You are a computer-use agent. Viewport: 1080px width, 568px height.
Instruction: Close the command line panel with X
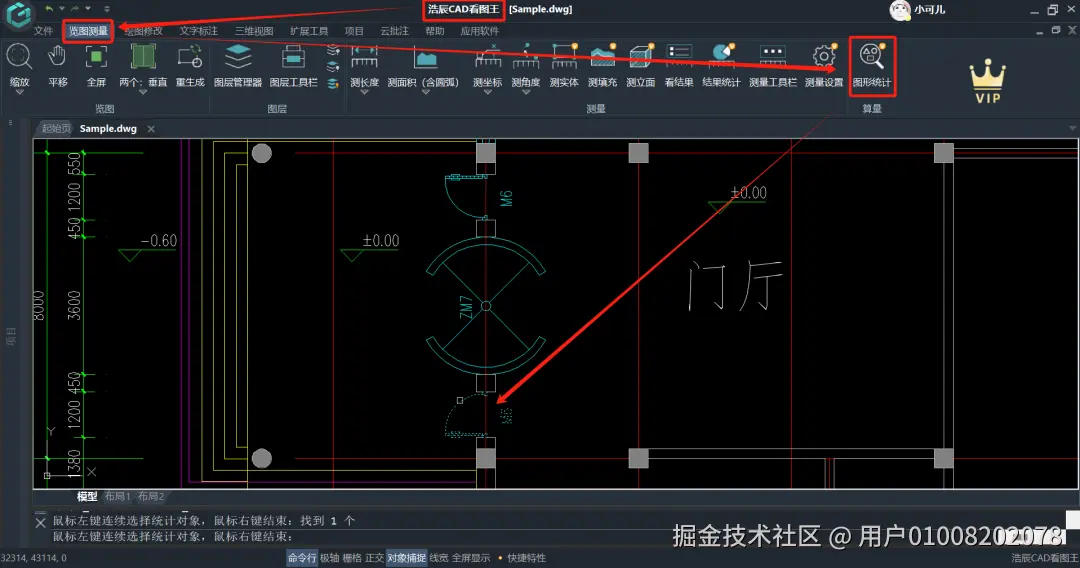click(x=40, y=523)
